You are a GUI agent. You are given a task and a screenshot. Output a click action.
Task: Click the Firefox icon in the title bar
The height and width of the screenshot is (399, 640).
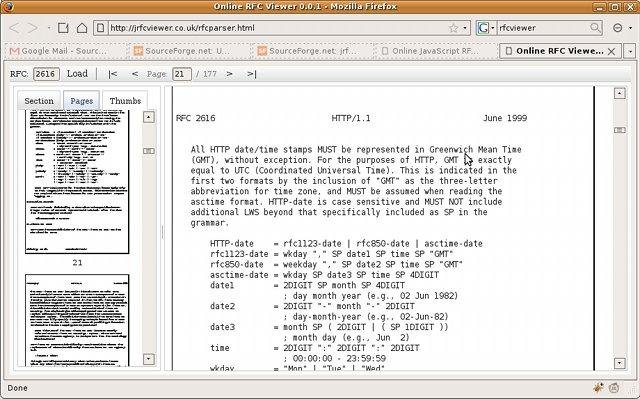(8, 7)
